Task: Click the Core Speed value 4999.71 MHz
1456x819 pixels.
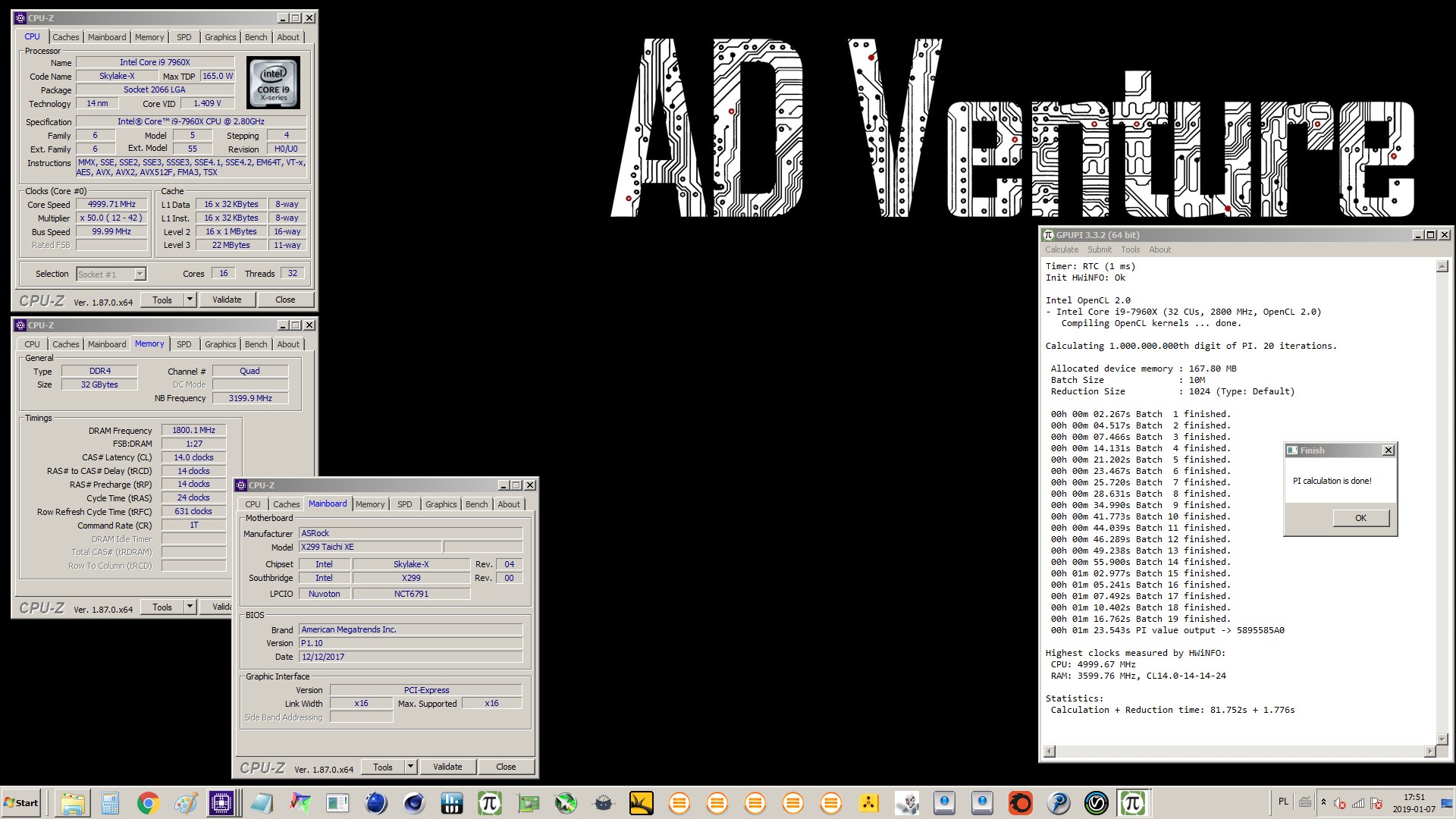Action: coord(111,204)
